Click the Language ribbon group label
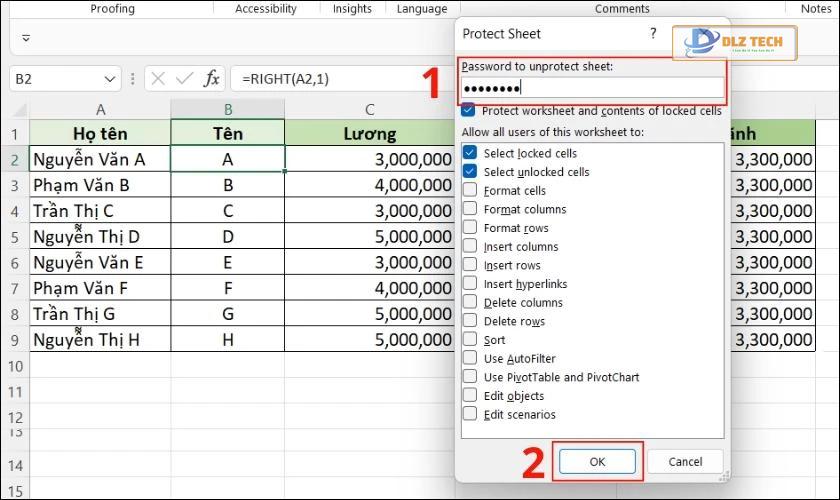 422,9
